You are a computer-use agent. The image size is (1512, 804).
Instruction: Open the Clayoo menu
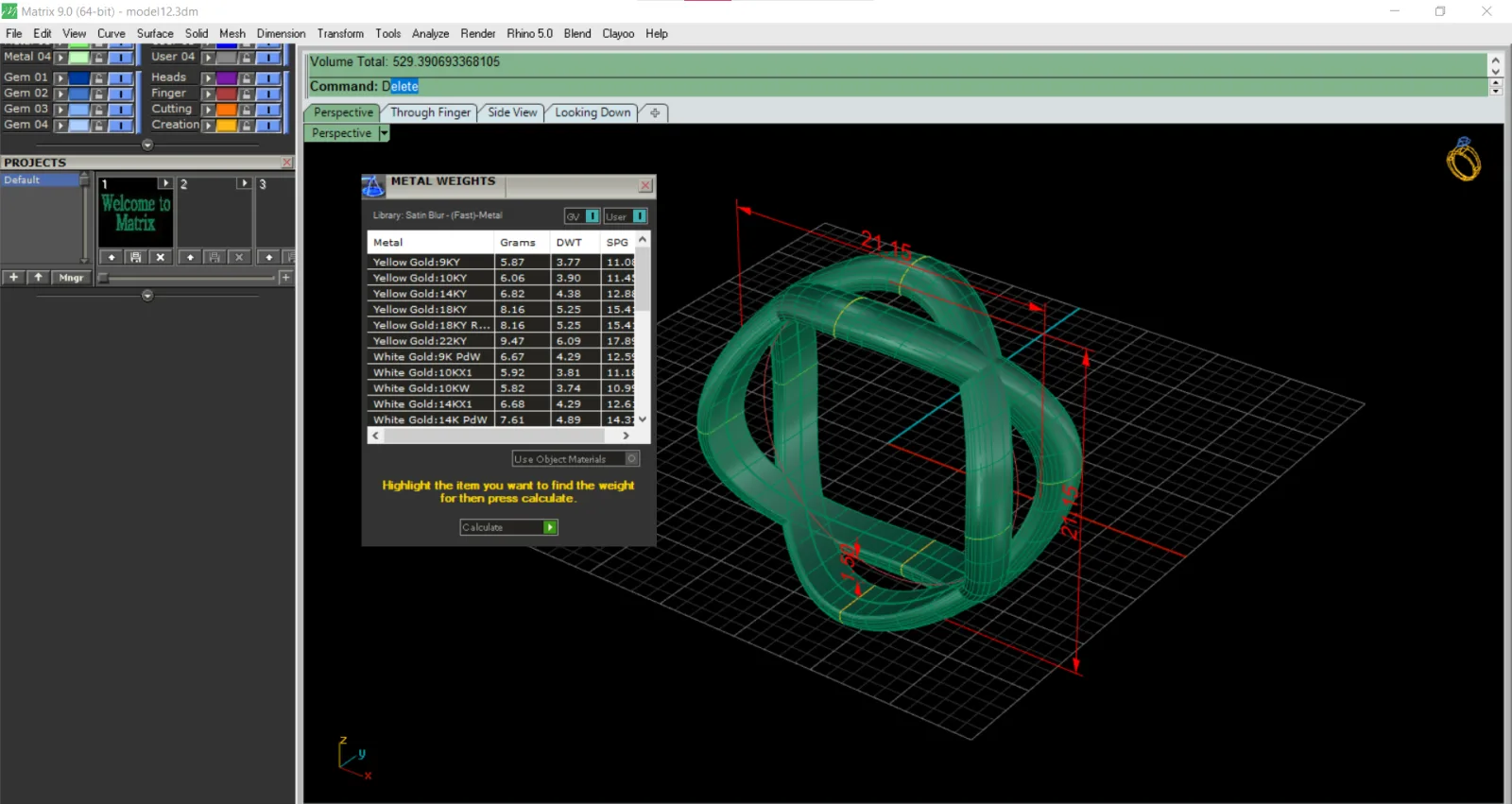tap(618, 33)
